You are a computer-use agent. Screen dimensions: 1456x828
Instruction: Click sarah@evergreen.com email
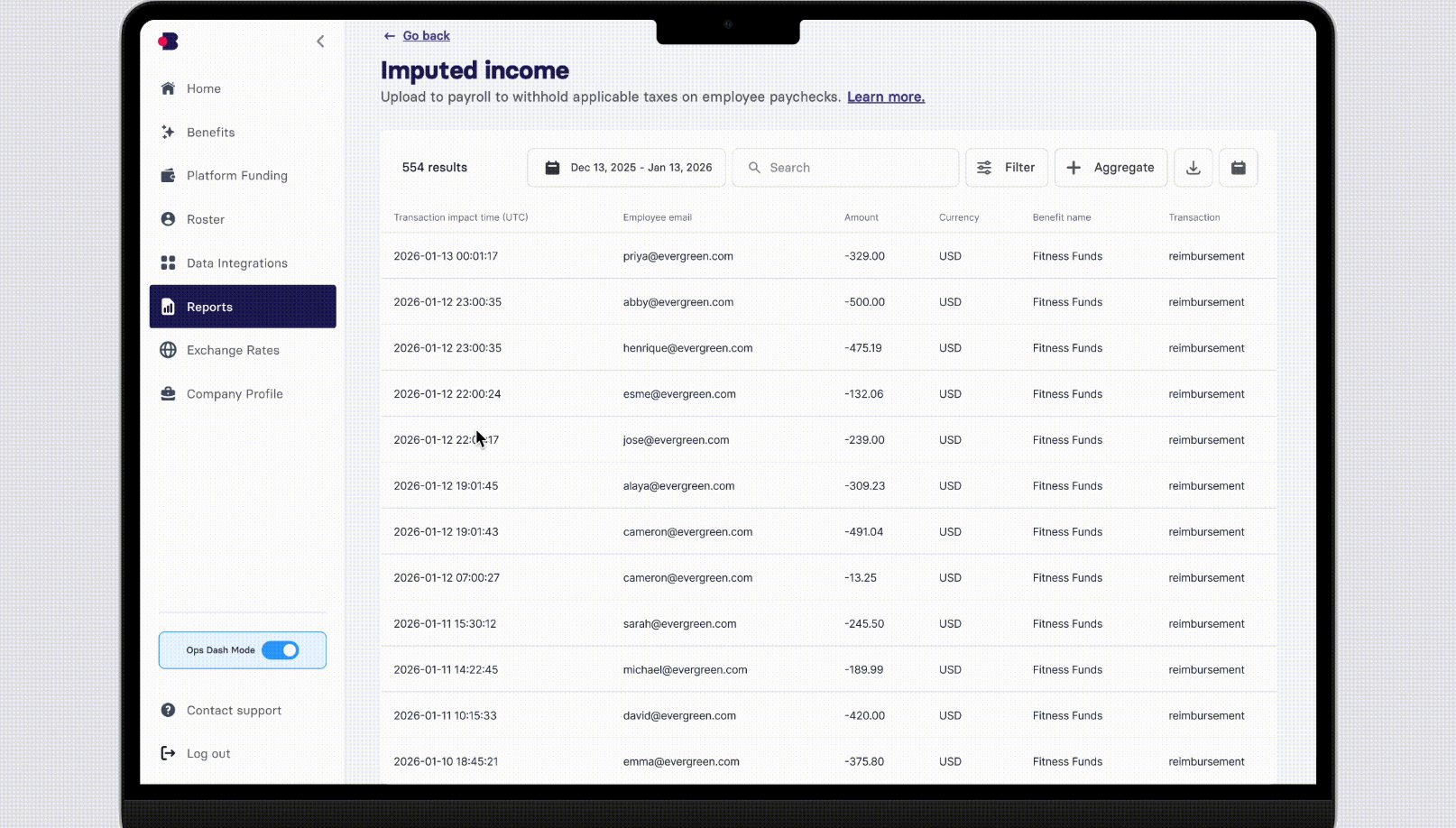[x=680, y=624]
